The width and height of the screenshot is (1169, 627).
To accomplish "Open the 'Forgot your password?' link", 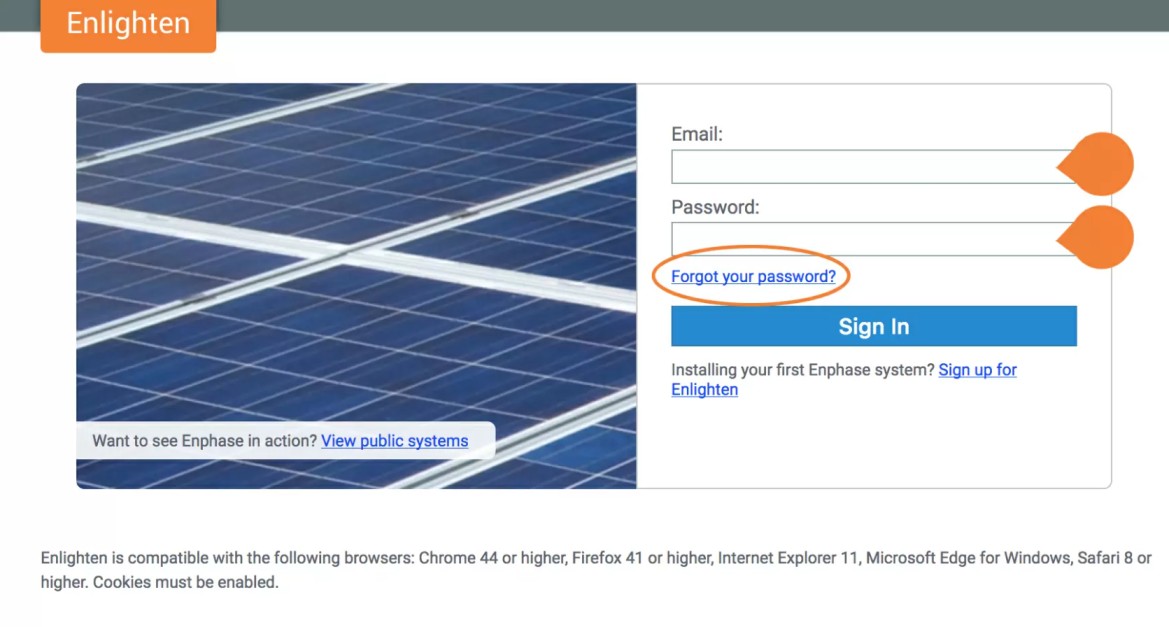I will pos(753,276).
